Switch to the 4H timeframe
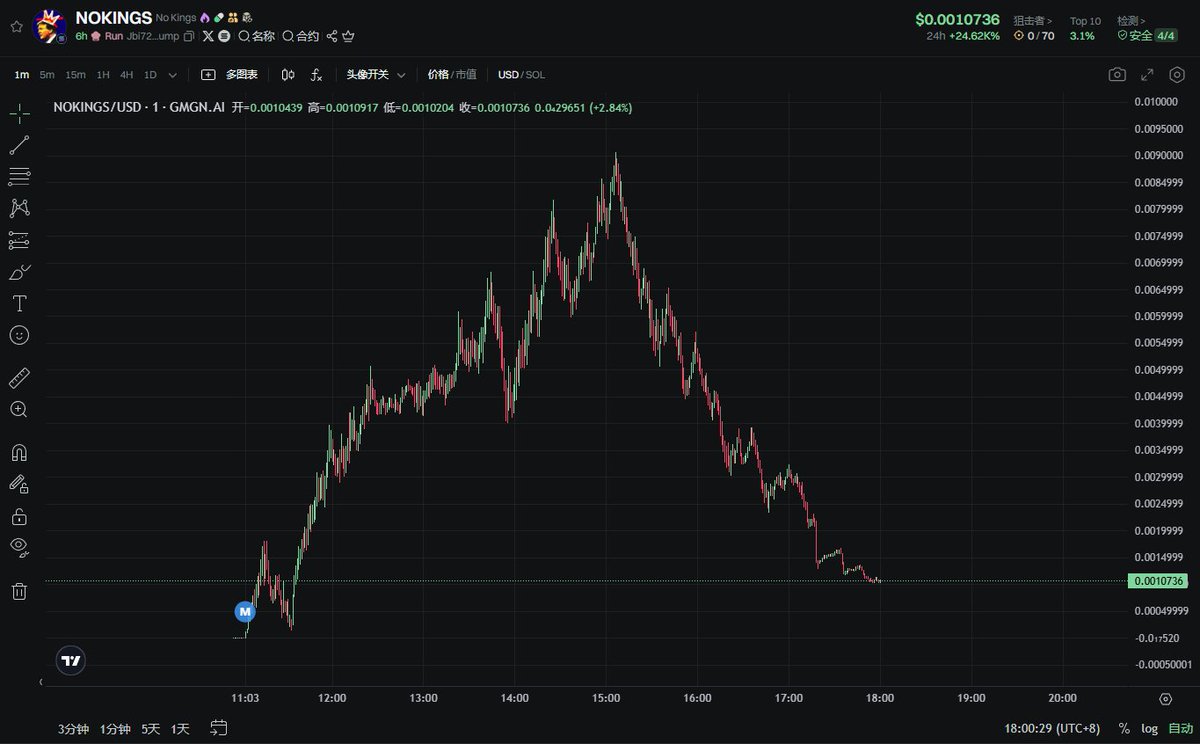Viewport: 1200px width, 744px height. (126, 75)
